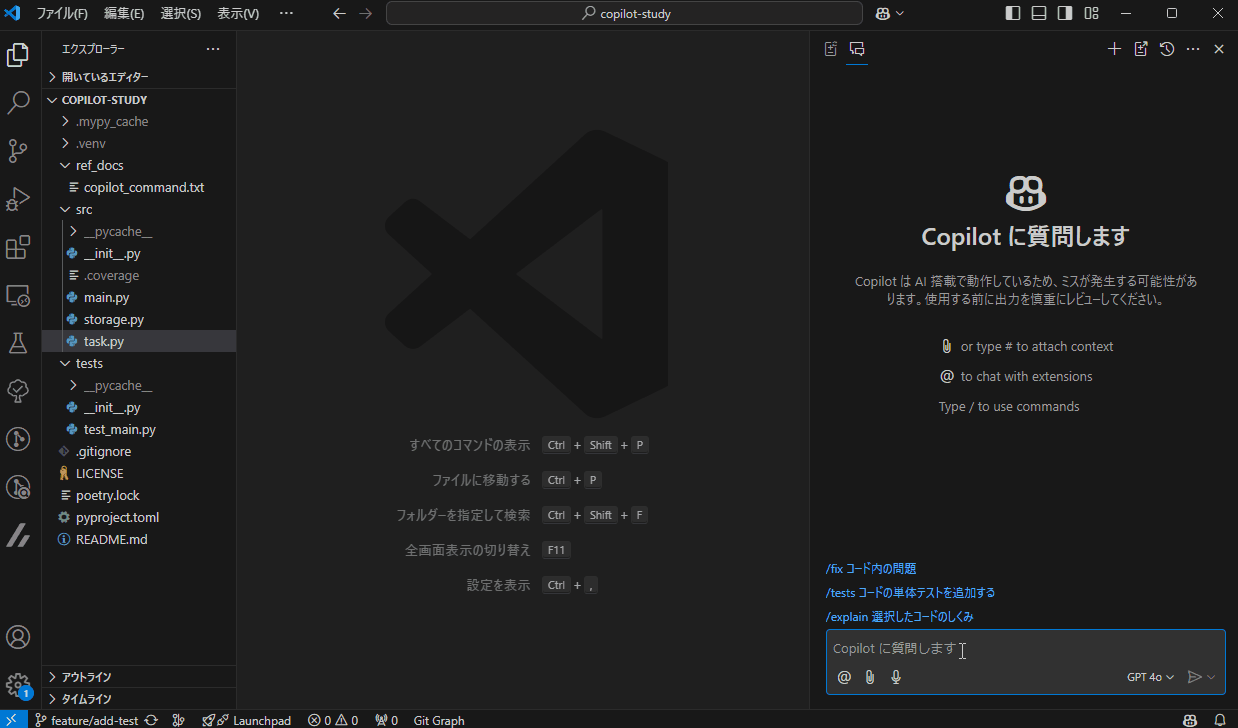Open the ファイル(F) menu
1238x728 pixels.
[62, 14]
